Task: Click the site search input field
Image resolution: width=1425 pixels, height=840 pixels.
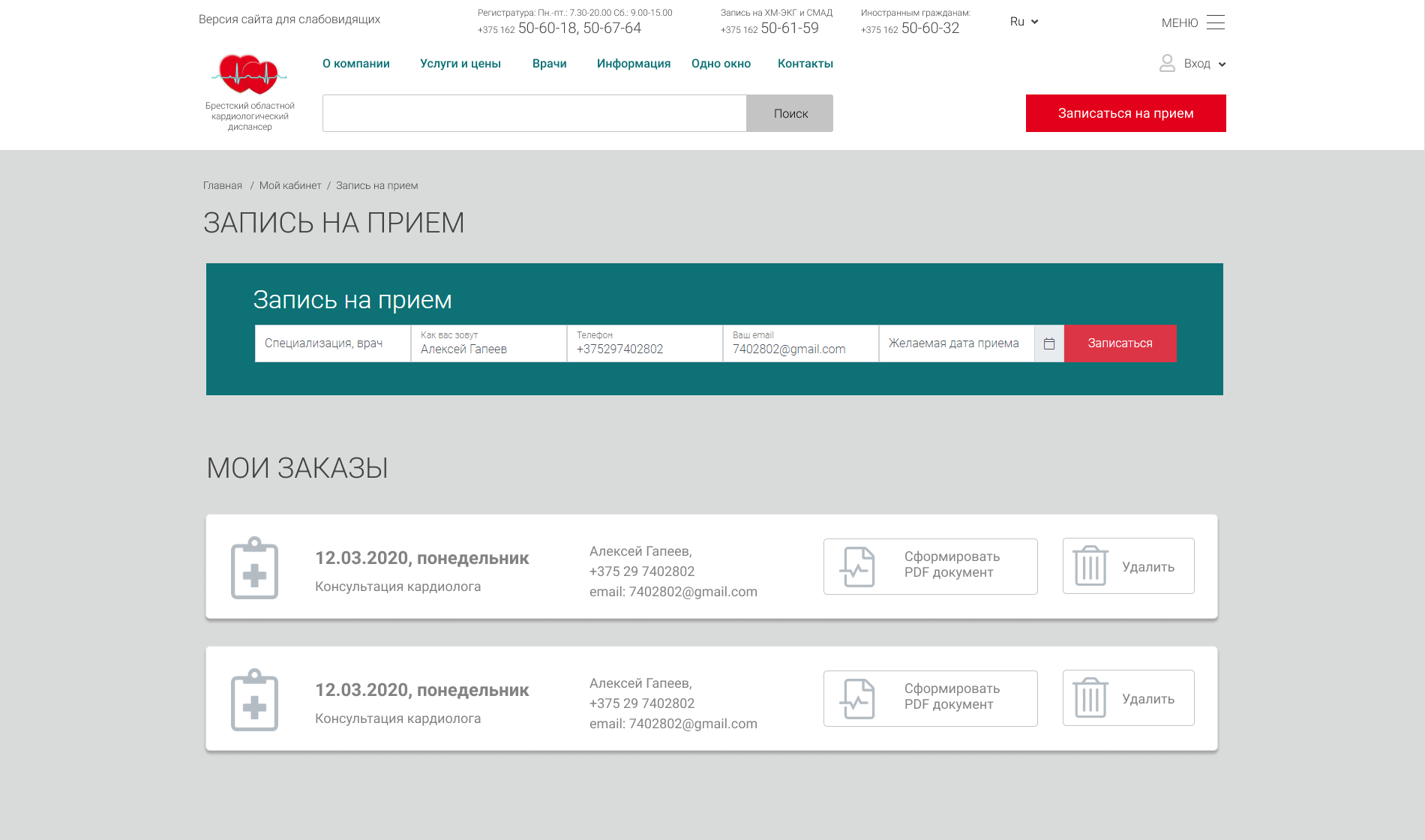Action: pos(535,113)
